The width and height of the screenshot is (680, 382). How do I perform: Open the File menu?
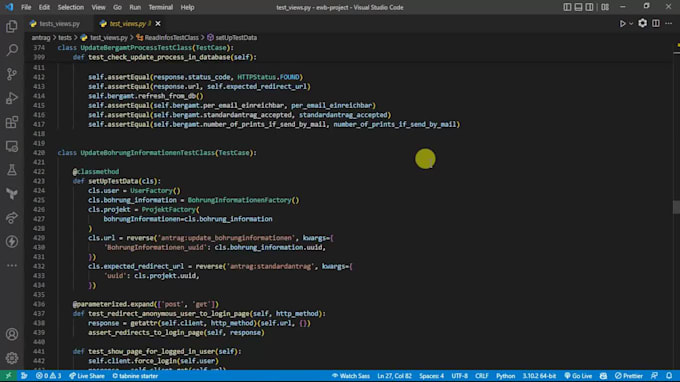(26, 7)
